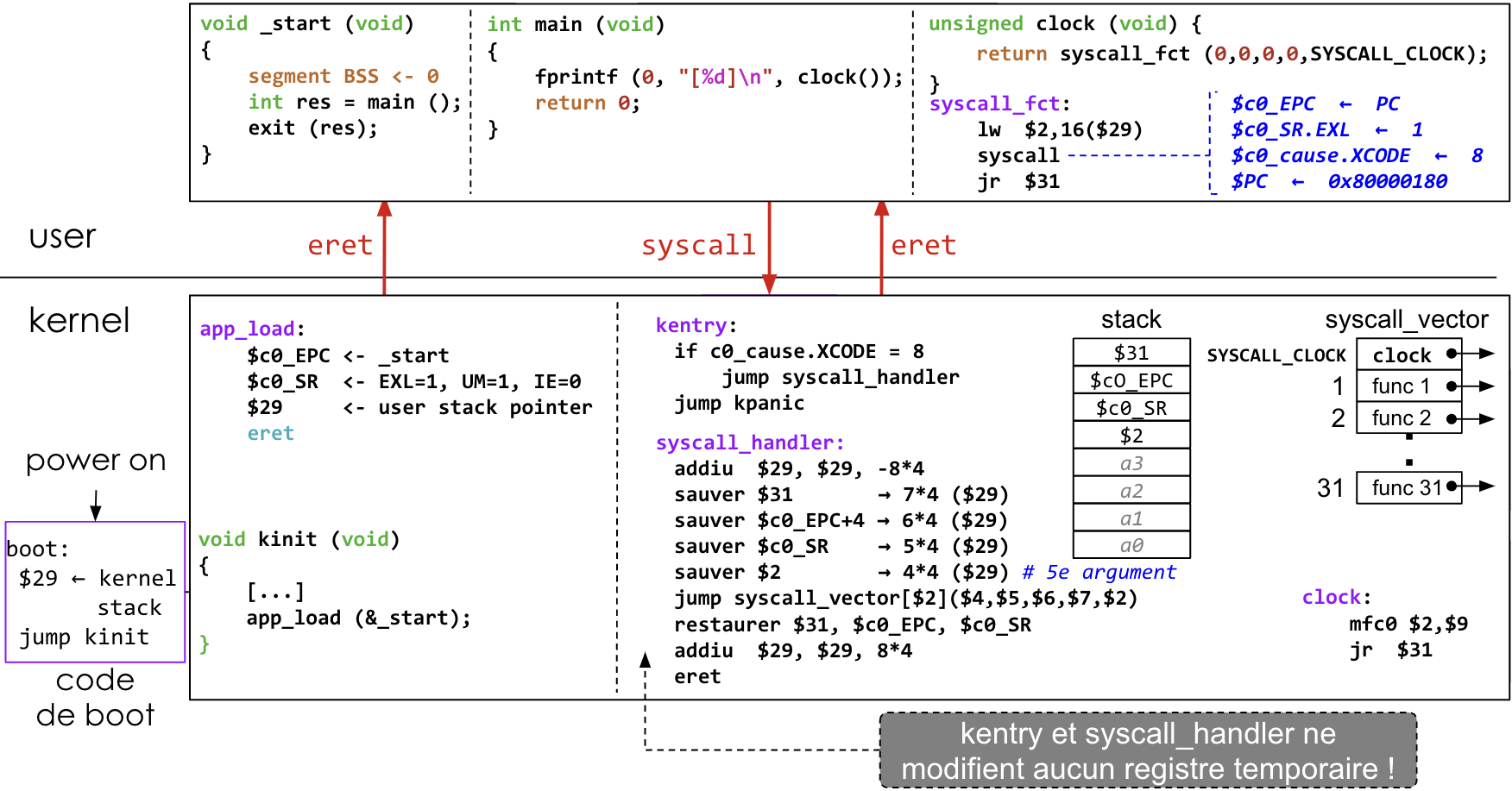The height and width of the screenshot is (791, 1512).
Task: Click the 'syscall_fct:' label
Action: click(x=999, y=104)
